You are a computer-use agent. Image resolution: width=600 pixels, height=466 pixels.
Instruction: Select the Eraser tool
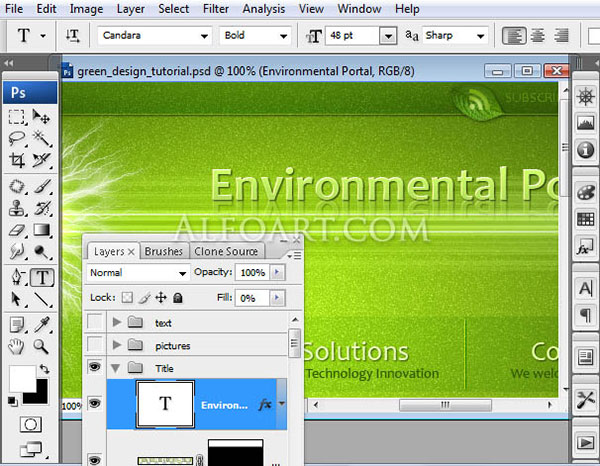pyautogui.click(x=16, y=230)
